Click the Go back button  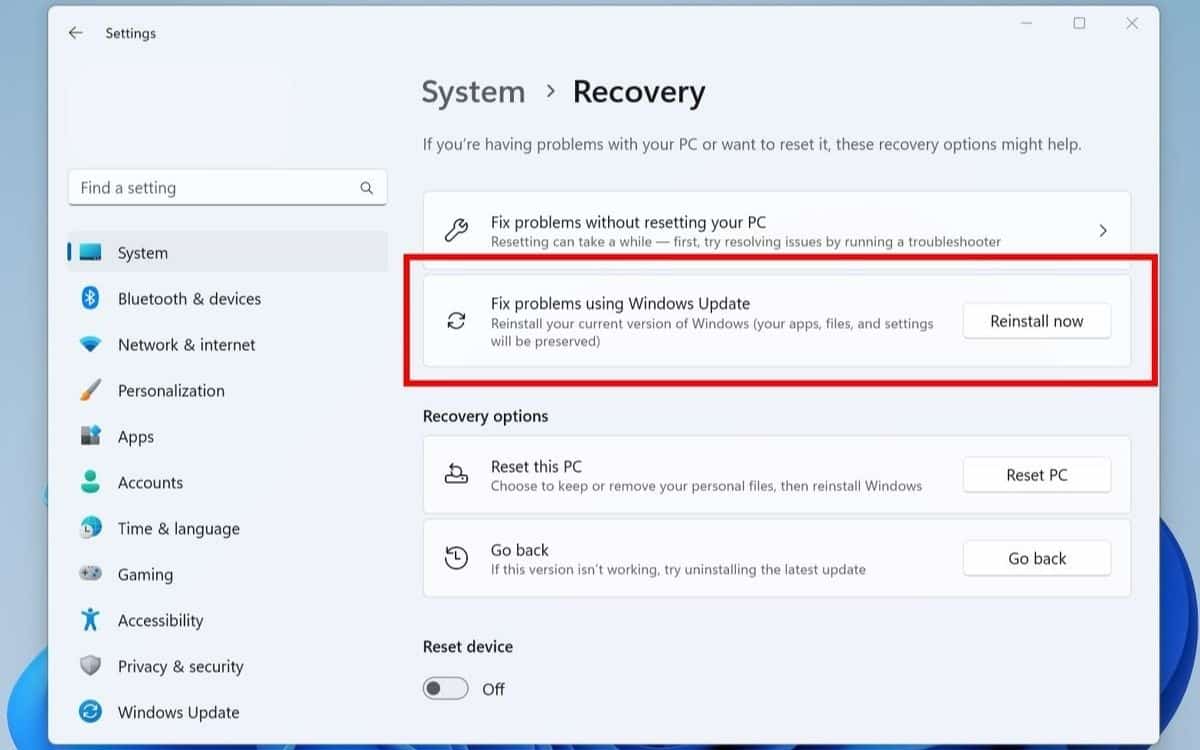1037,558
